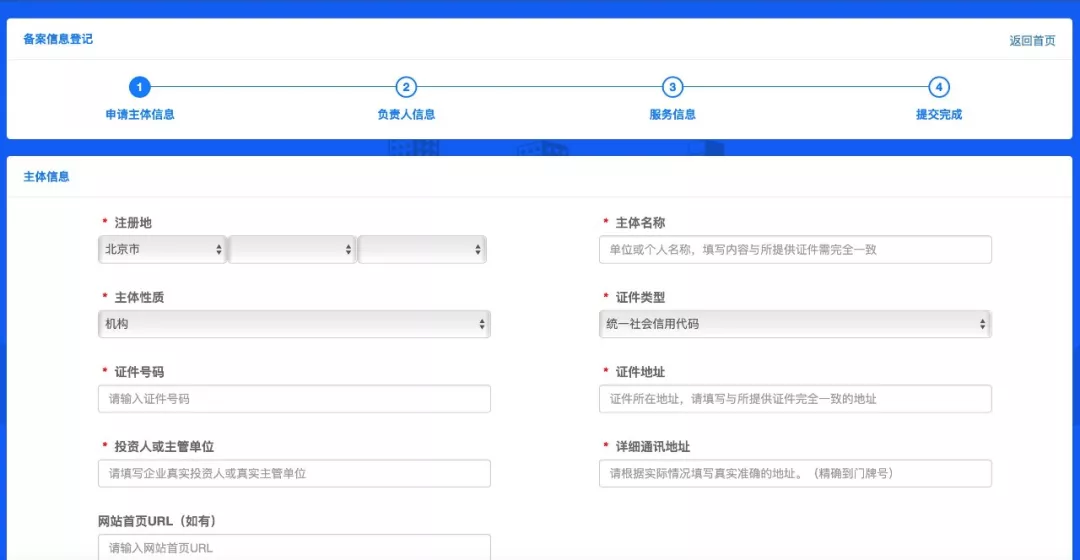Go to the 服务信息 step label
Screen dimensions: 1080x560
(x=672, y=114)
